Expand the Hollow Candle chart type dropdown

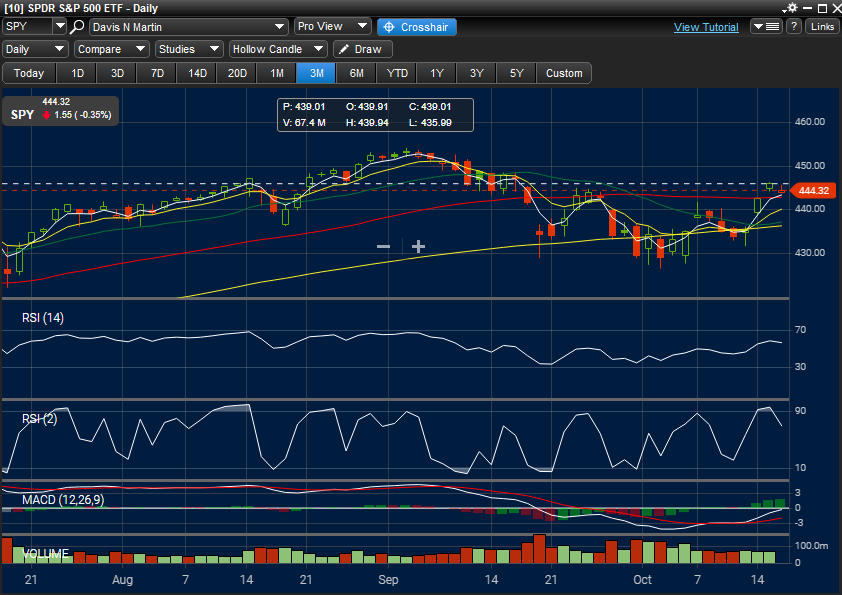(x=278, y=49)
